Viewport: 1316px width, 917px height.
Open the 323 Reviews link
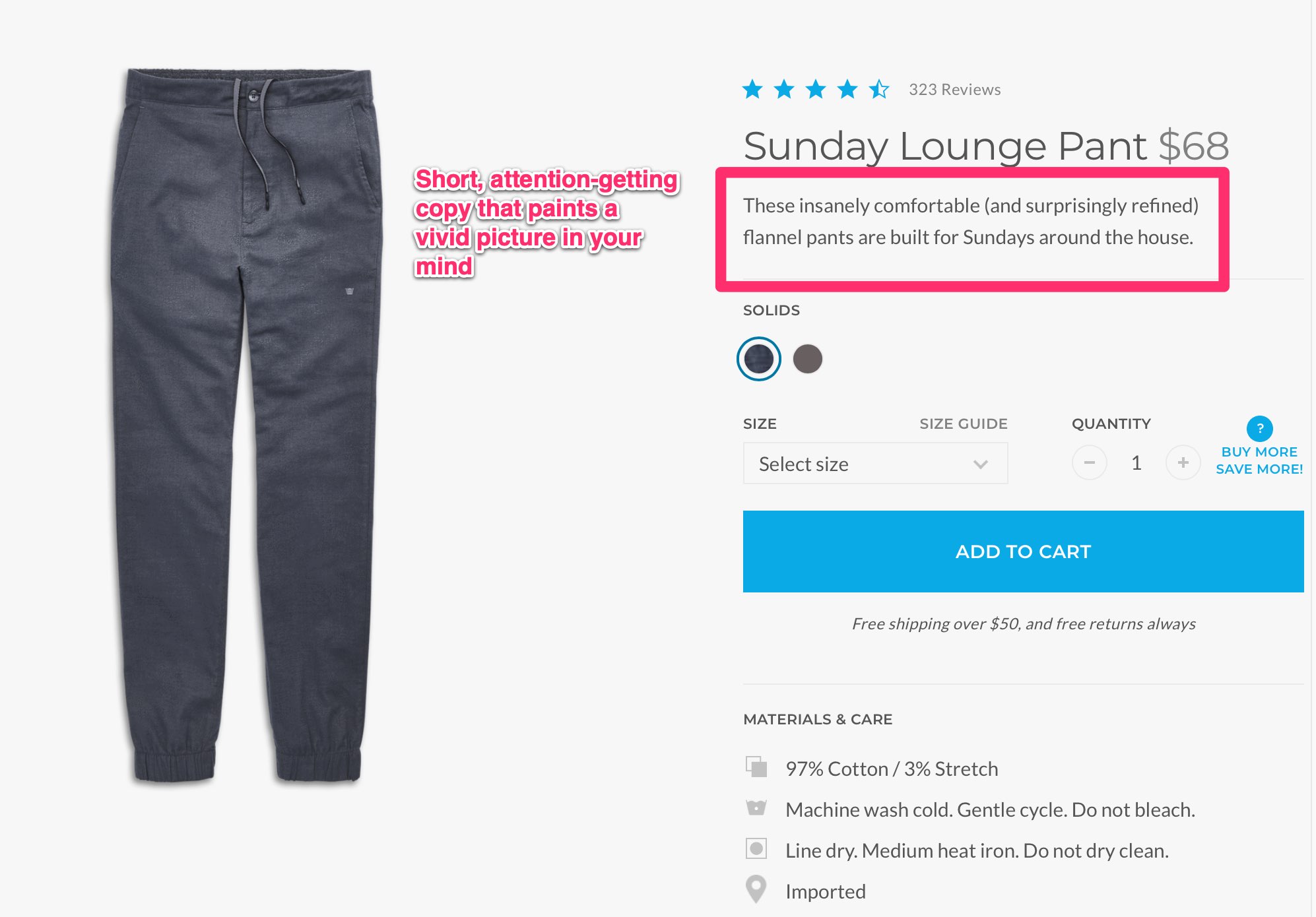[x=954, y=90]
